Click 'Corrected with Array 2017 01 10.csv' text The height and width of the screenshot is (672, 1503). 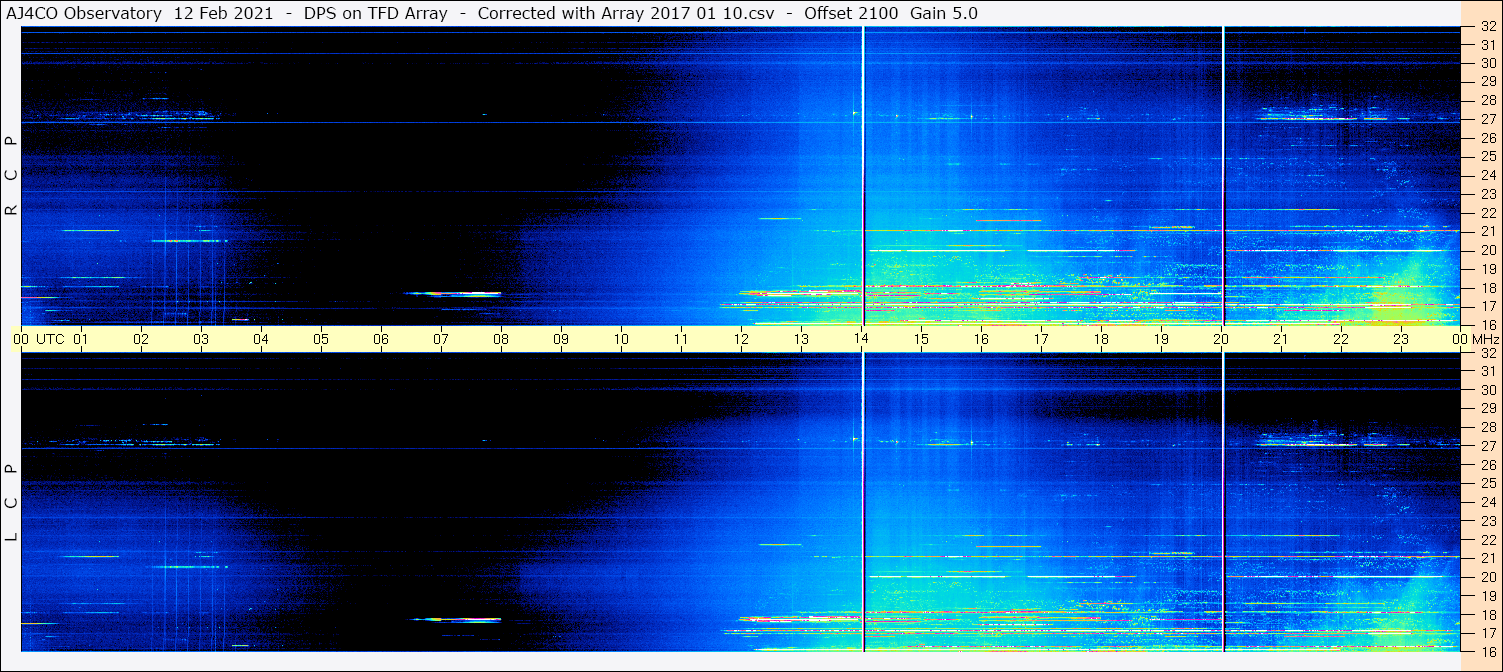tap(624, 13)
